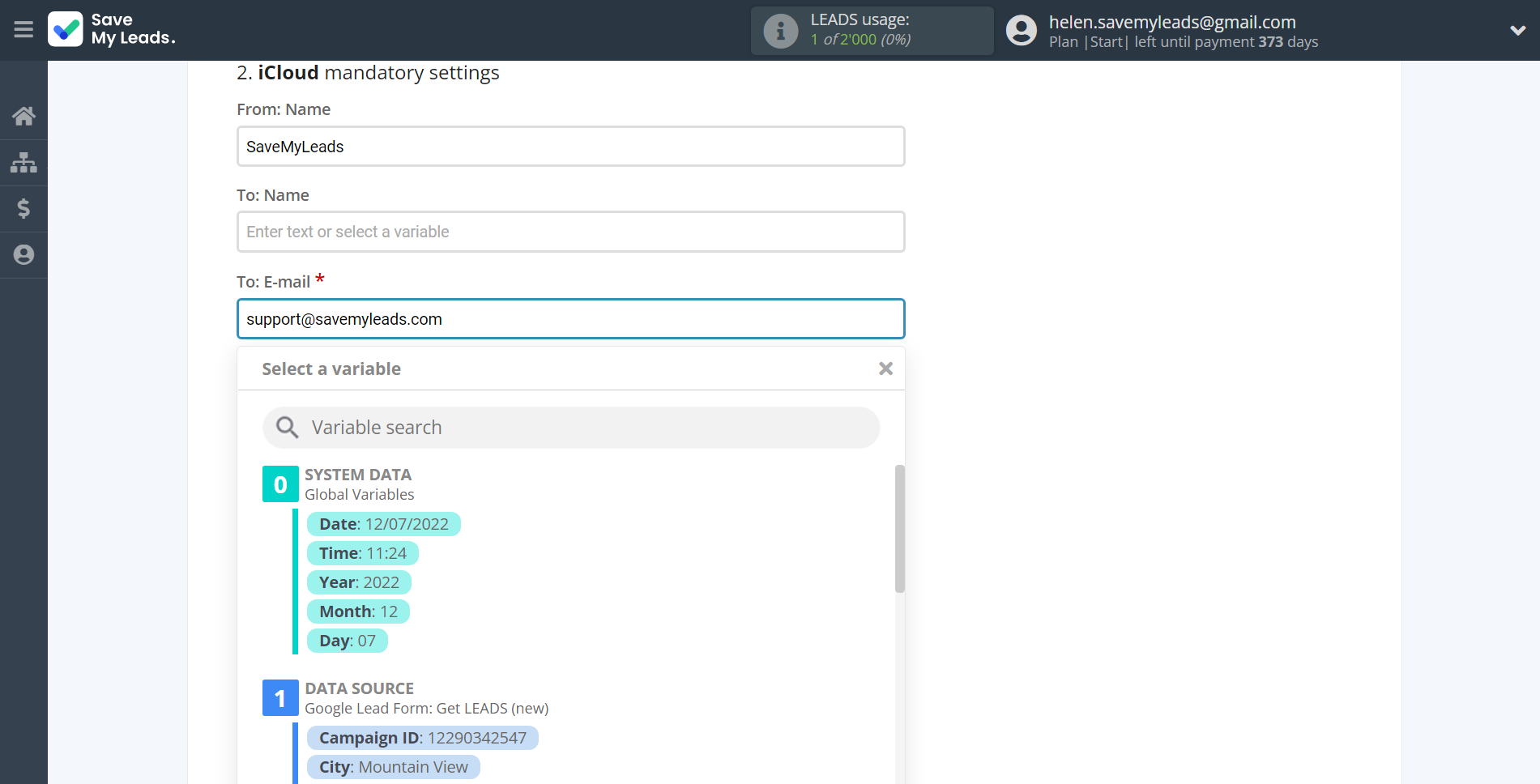Close the Select a variable panel
Image resolution: width=1540 pixels, height=784 pixels.
[x=885, y=369]
